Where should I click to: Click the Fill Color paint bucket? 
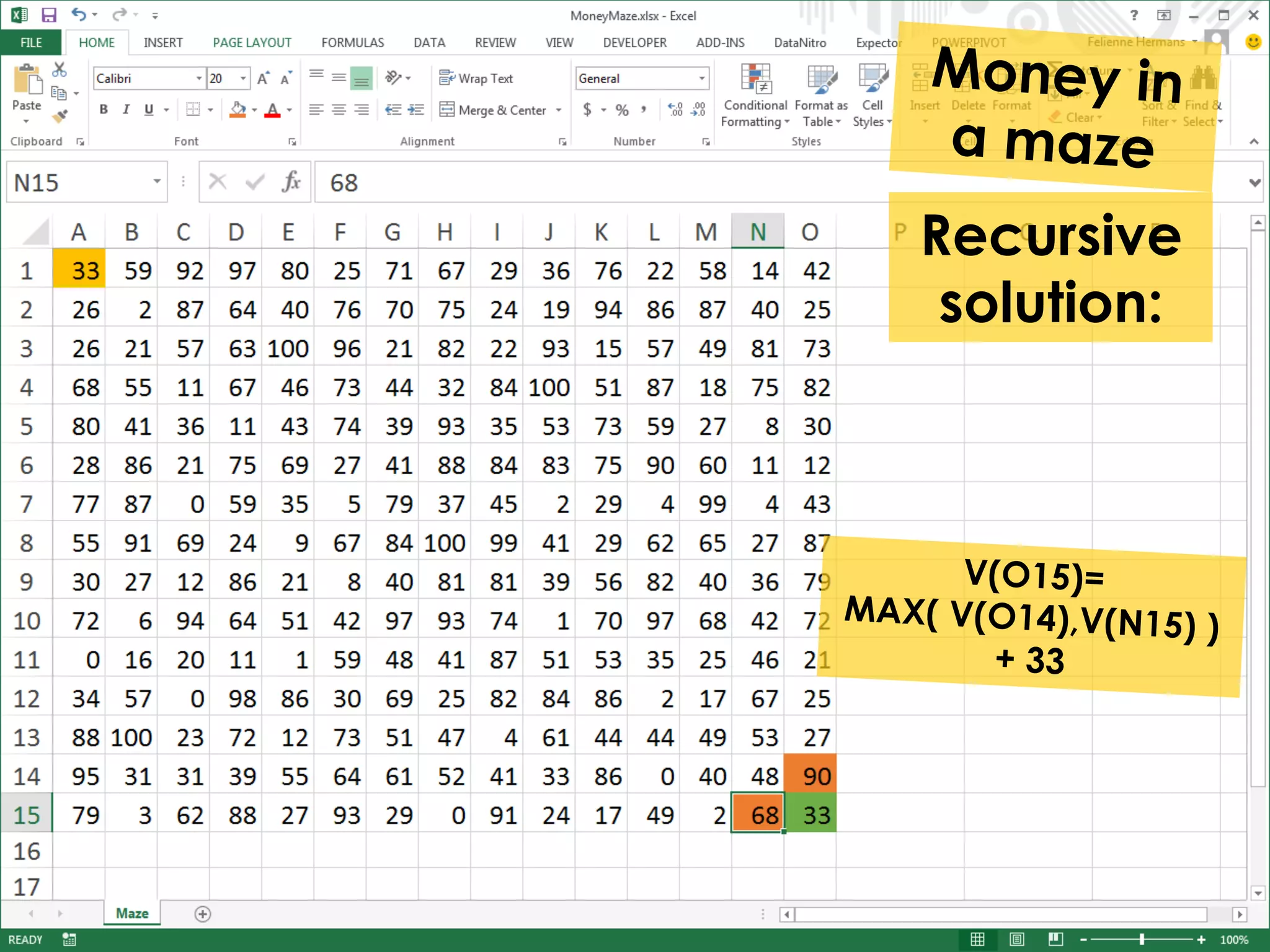pyautogui.click(x=238, y=110)
